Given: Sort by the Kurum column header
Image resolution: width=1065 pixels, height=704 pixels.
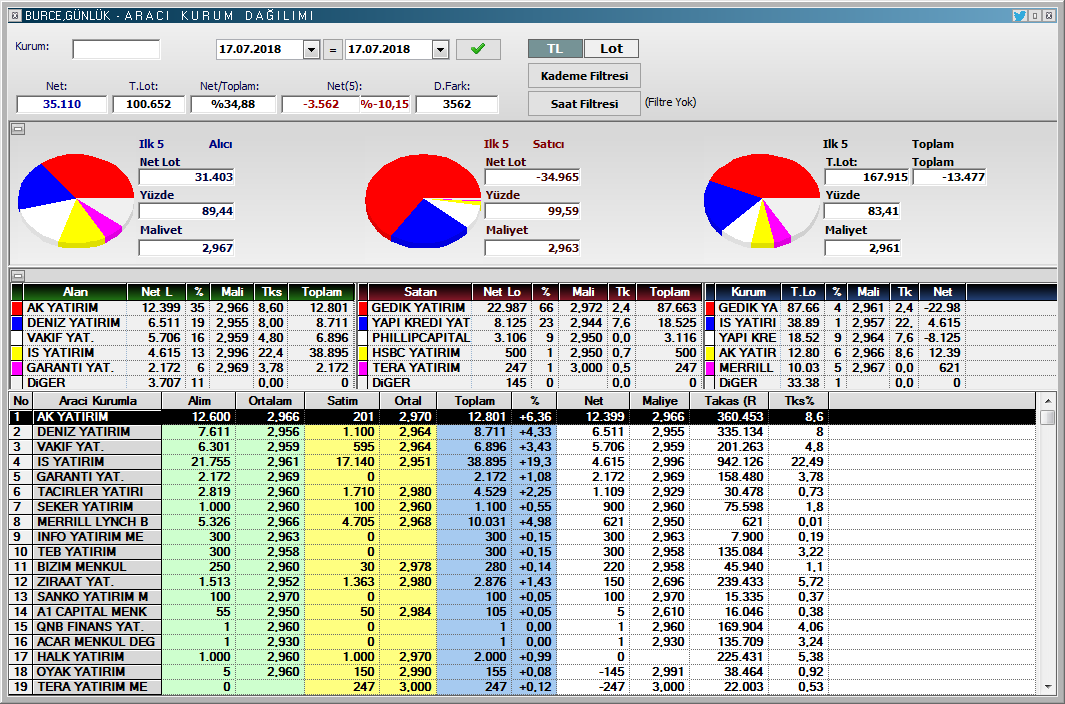Looking at the screenshot, I should click(x=748, y=292).
